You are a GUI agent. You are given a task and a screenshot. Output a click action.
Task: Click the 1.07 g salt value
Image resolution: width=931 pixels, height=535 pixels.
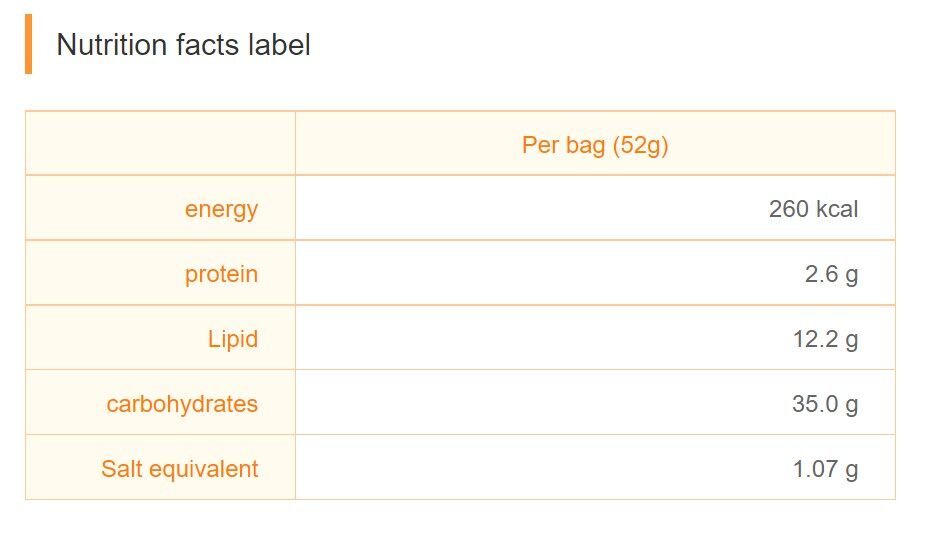pyautogui.click(x=825, y=468)
